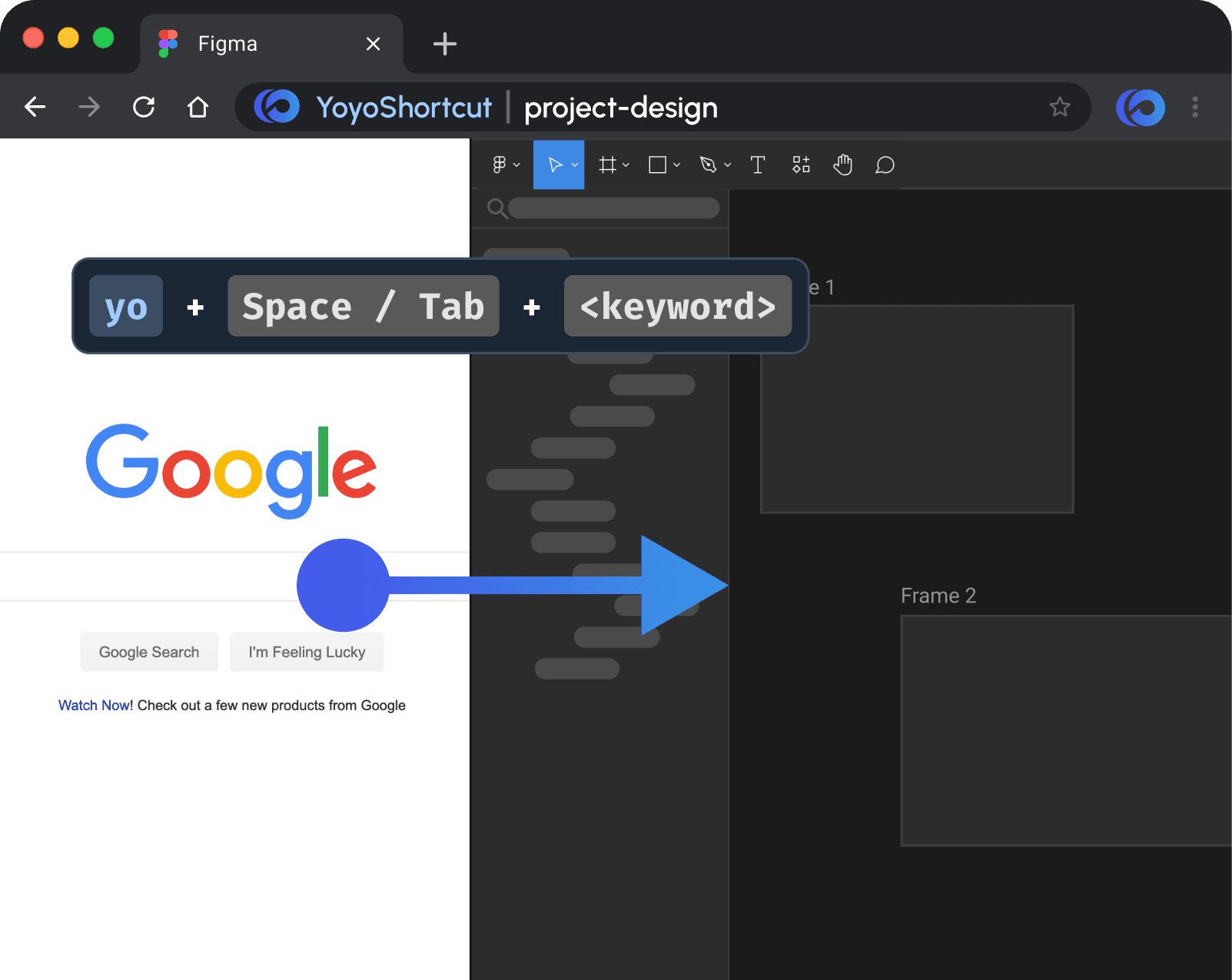This screenshot has width=1232, height=980.
Task: Click the macOS green maximize button
Action: (x=103, y=38)
